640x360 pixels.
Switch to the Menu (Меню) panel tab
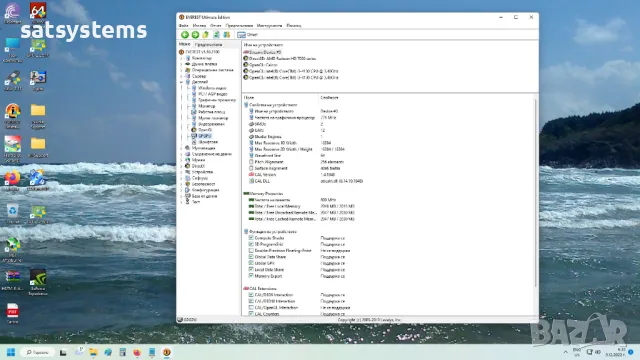pyautogui.click(x=184, y=44)
